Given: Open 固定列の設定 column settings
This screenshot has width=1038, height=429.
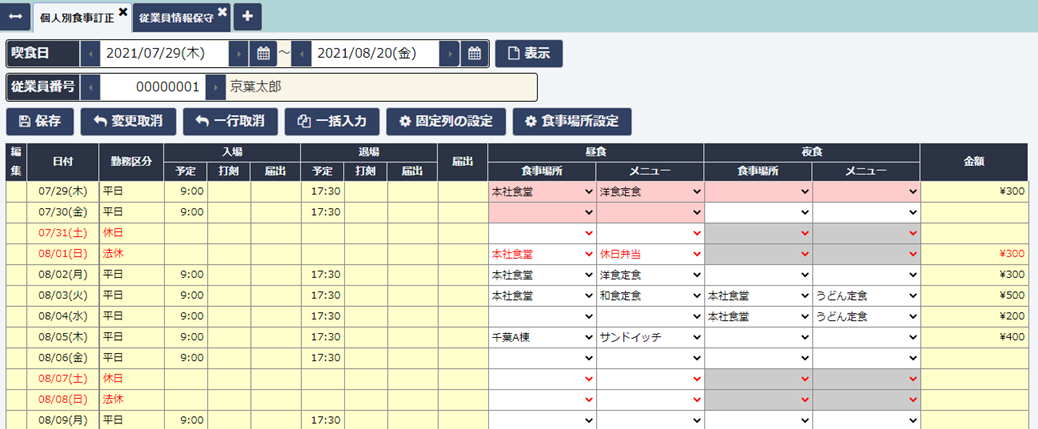Looking at the screenshot, I should [x=445, y=122].
